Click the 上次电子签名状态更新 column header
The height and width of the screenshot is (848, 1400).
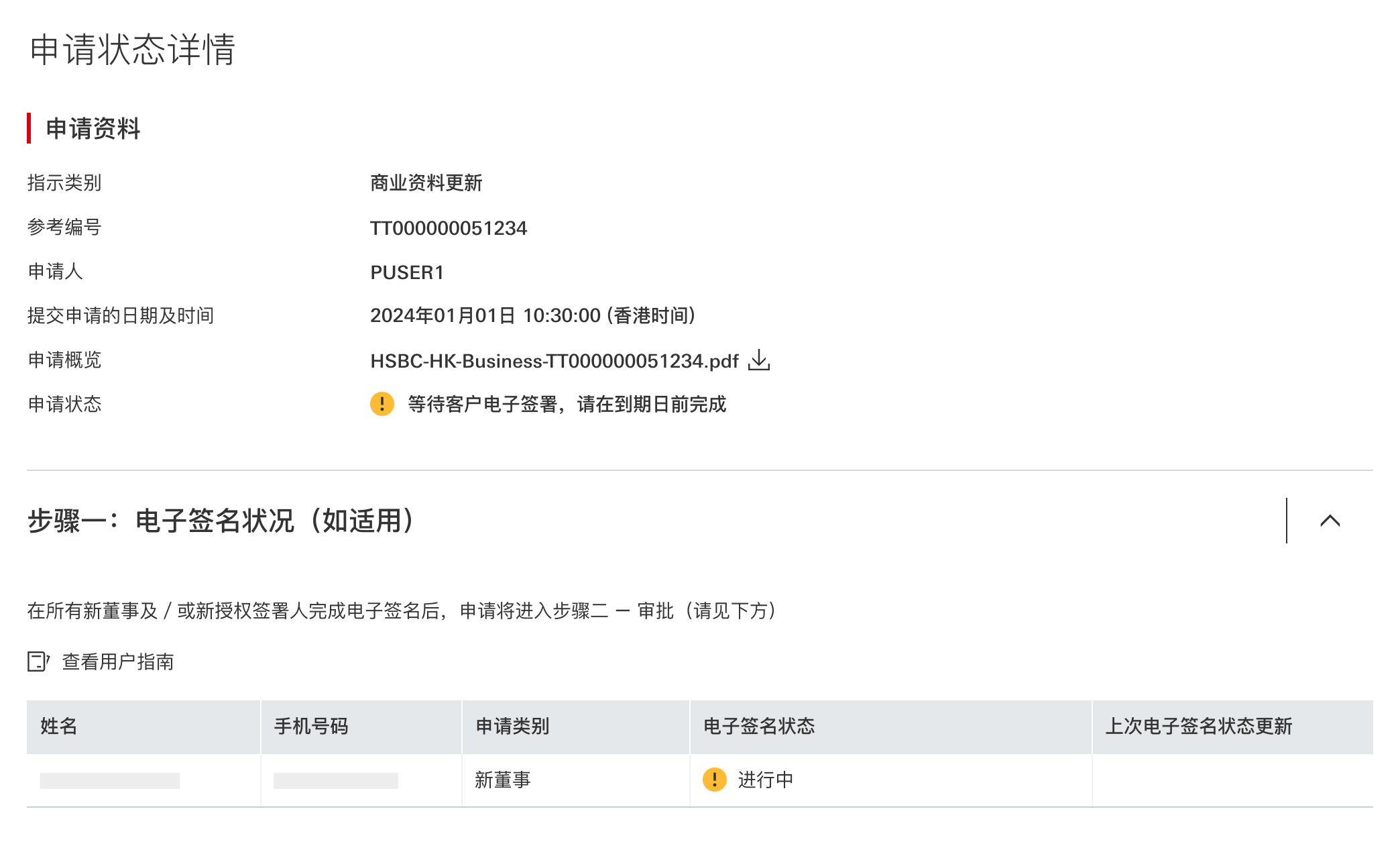[x=1199, y=726]
